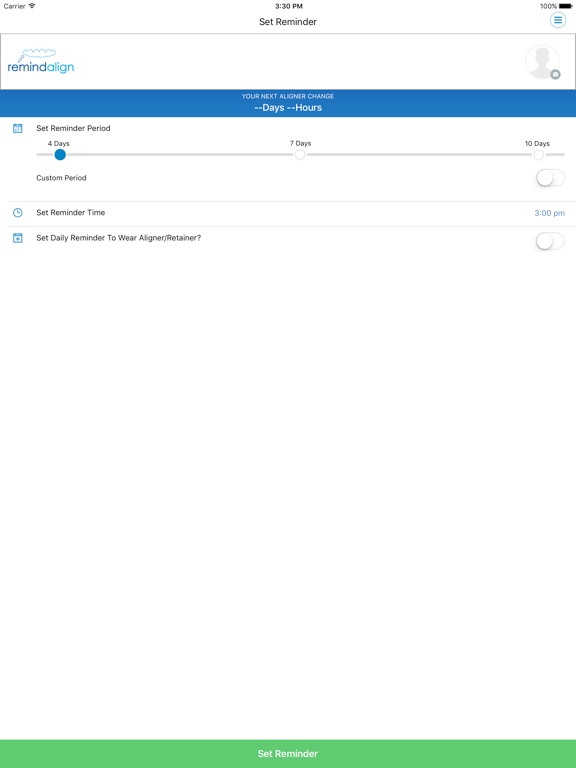Viewport: 576px width, 768px height.
Task: Click the calendar icon beside Set Reminder Period
Action: pos(18,128)
